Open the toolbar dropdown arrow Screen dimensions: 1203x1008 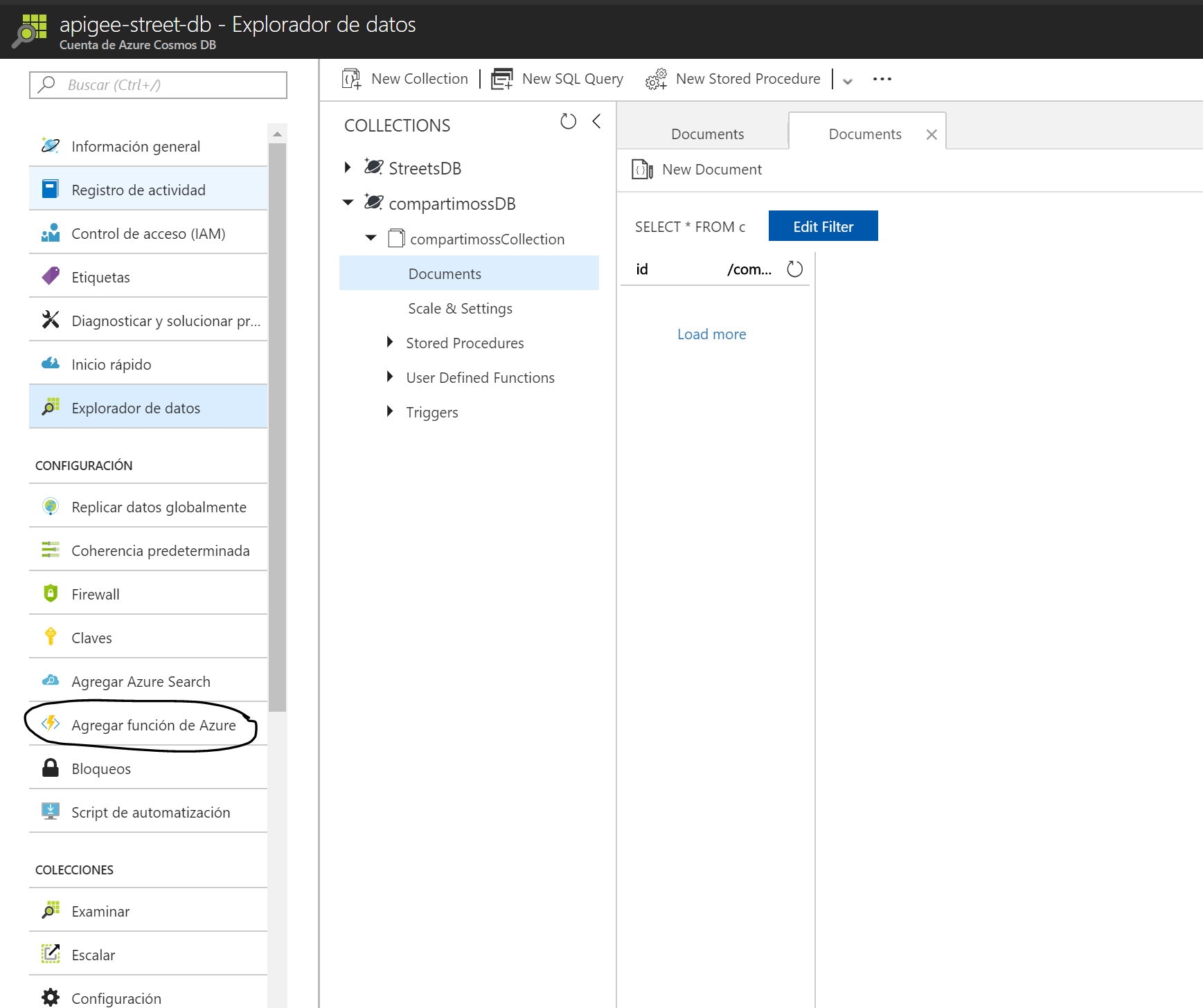(847, 81)
